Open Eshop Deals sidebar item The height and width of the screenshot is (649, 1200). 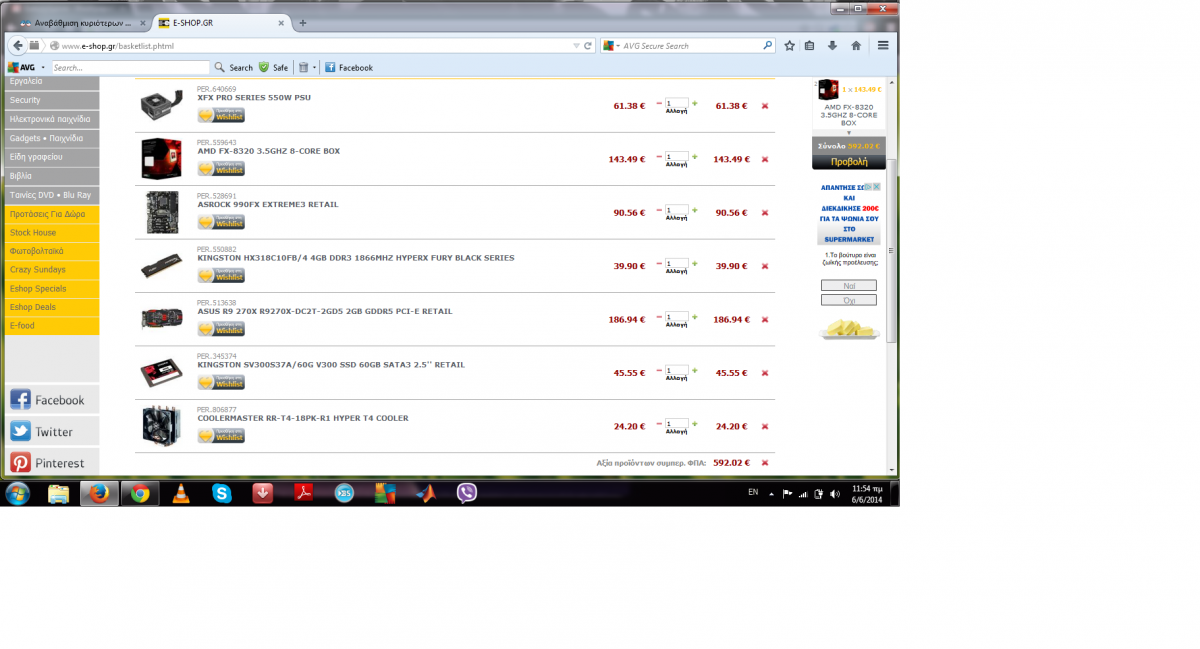click(52, 307)
